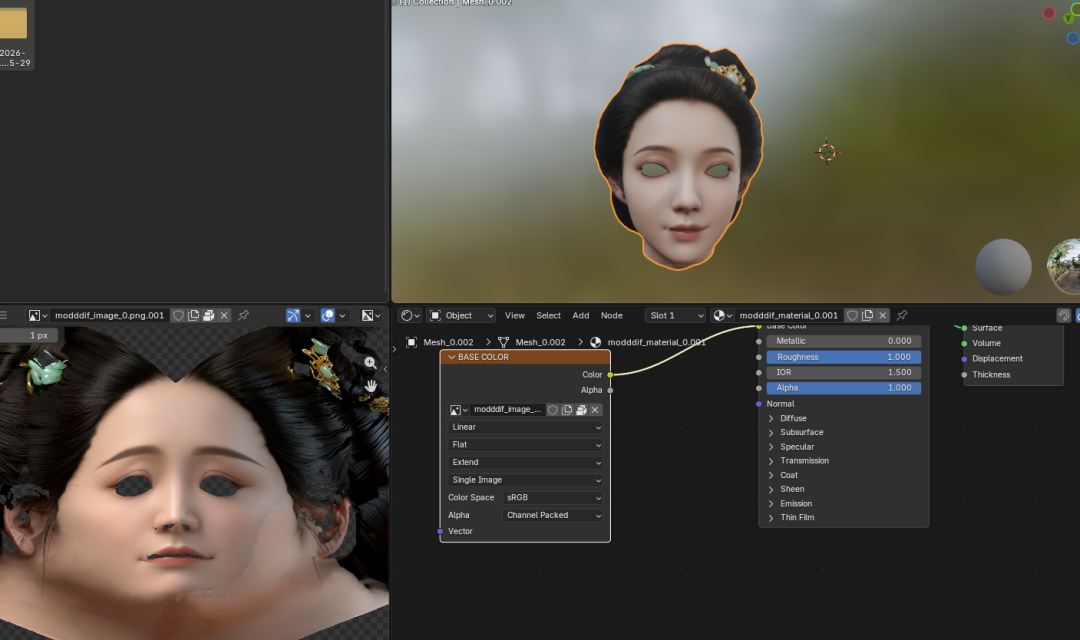Screen dimensions: 1080x640
Task: Open the Slot 1 material slot dropdown
Action: coord(674,315)
